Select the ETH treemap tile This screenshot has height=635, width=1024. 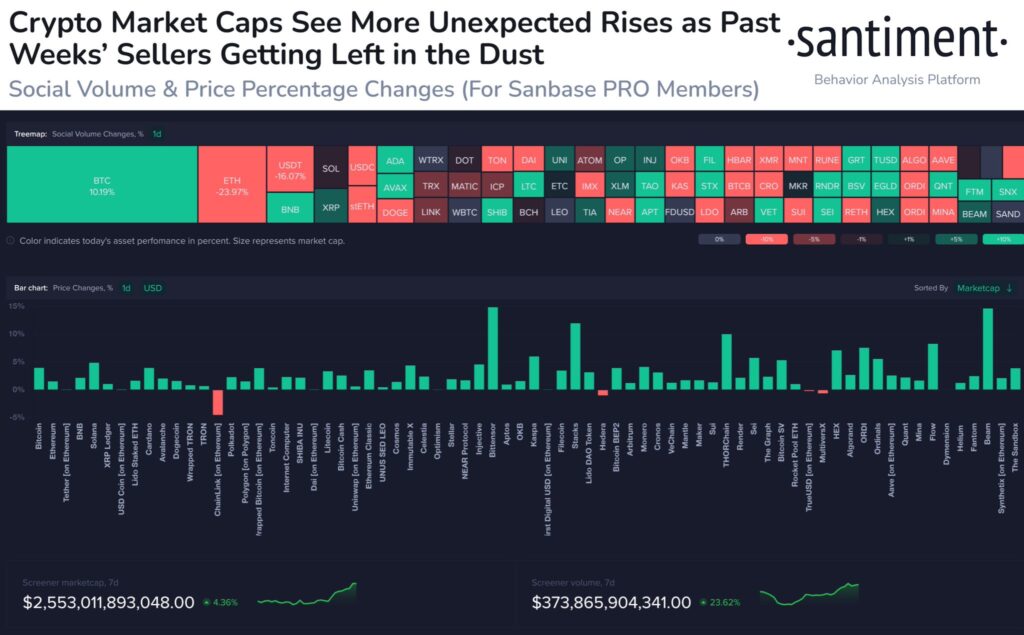point(232,184)
